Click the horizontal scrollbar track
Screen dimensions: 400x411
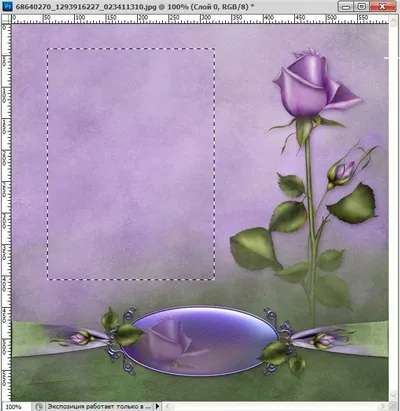pos(275,407)
